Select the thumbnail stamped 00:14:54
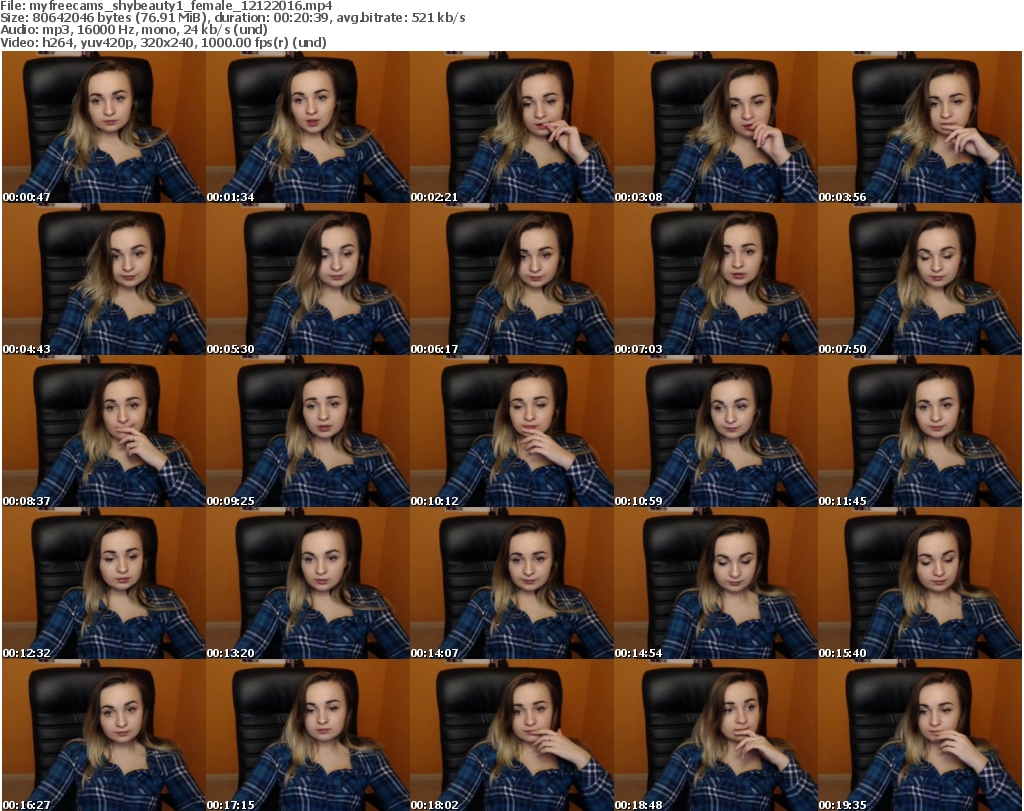This screenshot has height=811, width=1024. pos(716,583)
